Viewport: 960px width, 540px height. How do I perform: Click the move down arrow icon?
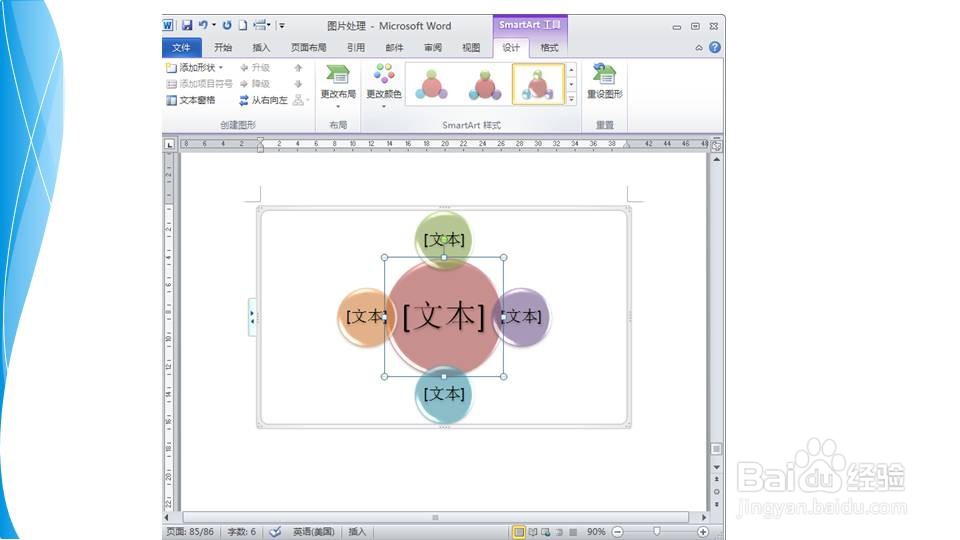pos(298,83)
